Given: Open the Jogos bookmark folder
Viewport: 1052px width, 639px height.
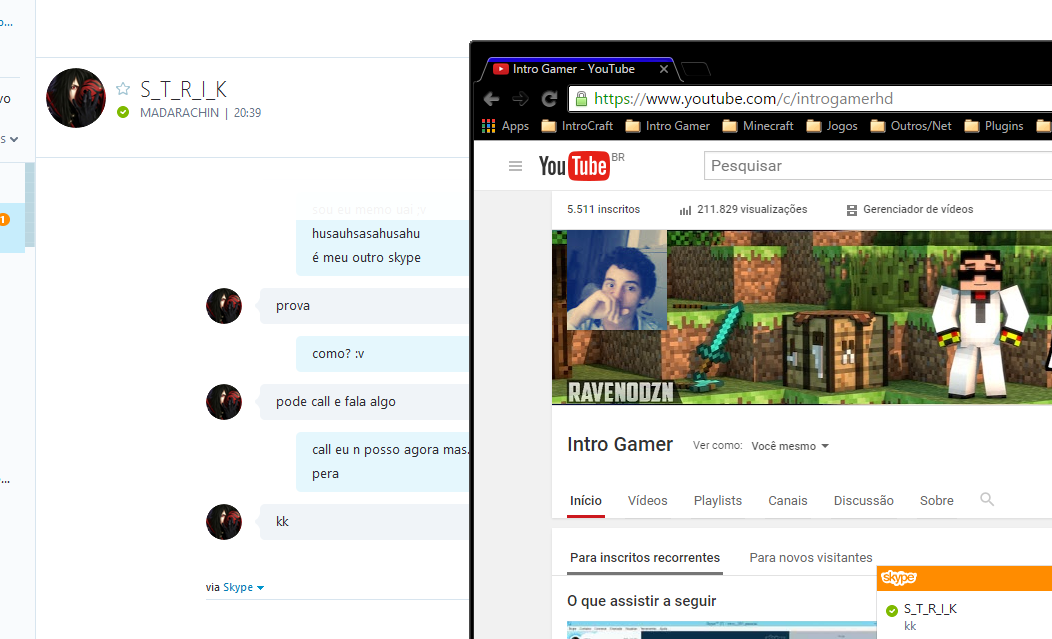Looking at the screenshot, I should 832,126.
